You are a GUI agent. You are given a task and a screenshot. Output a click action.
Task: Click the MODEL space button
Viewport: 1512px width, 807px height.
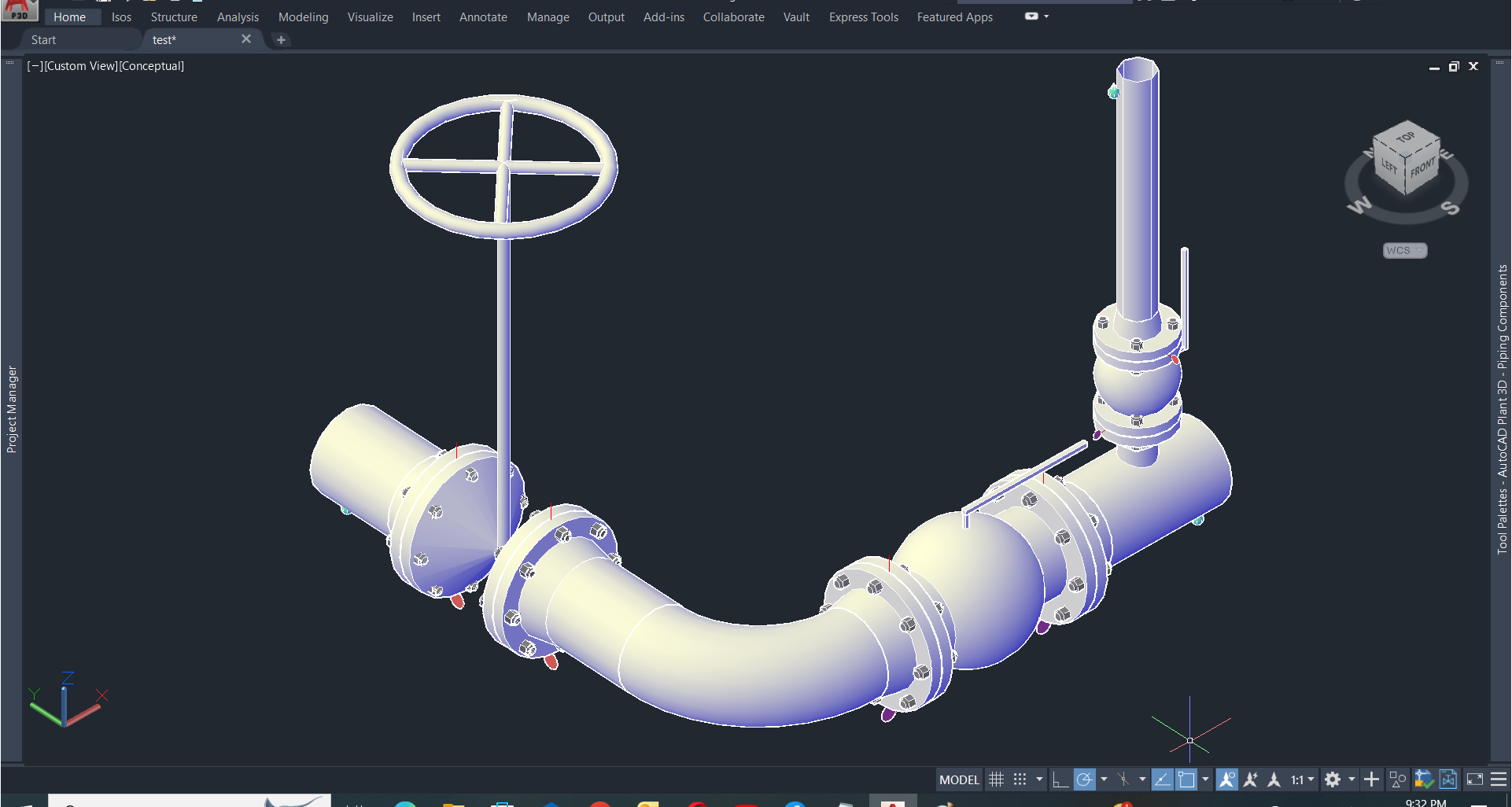click(x=959, y=779)
